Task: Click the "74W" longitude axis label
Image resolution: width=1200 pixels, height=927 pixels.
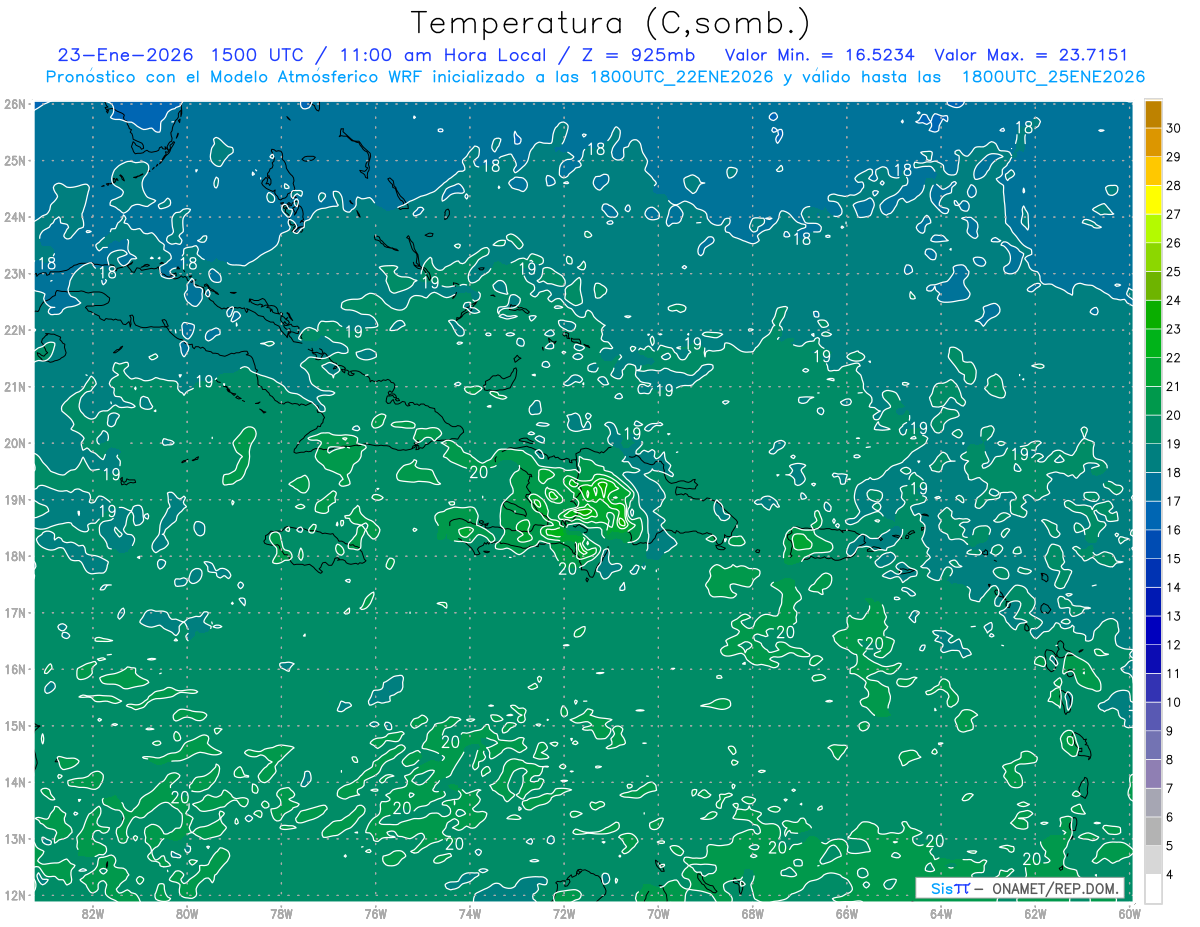Action: 470,912
